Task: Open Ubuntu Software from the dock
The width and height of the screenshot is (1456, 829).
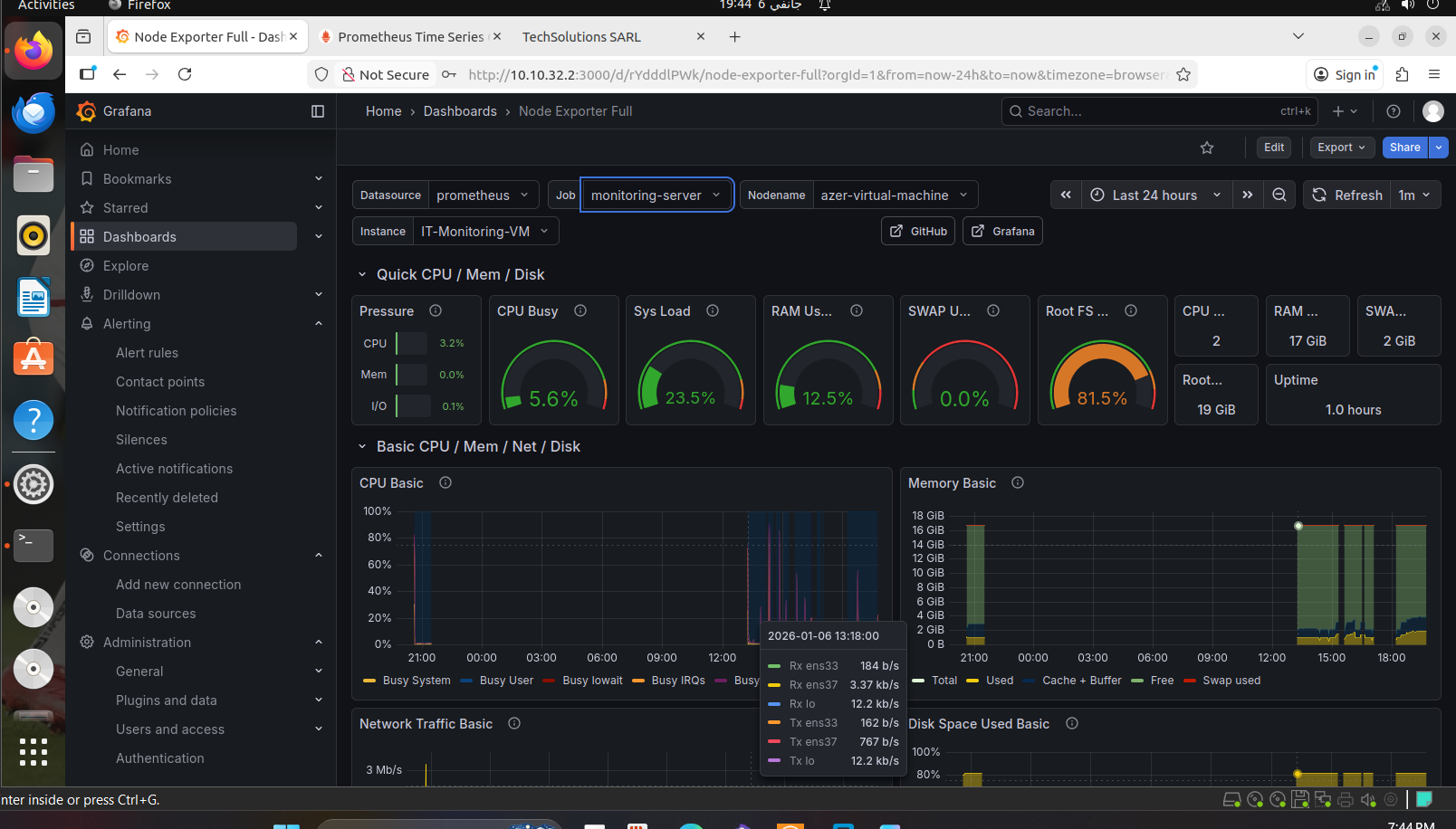Action: pyautogui.click(x=34, y=358)
